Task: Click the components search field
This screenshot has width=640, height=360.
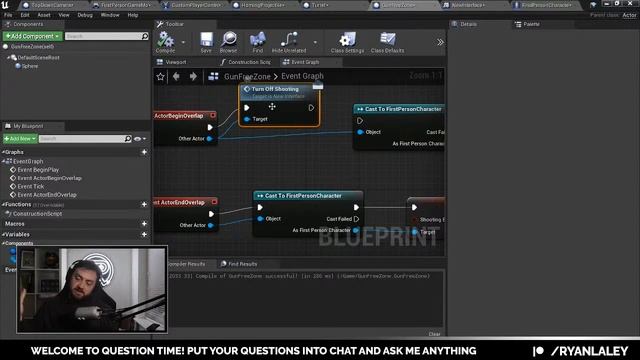Action: pos(106,36)
